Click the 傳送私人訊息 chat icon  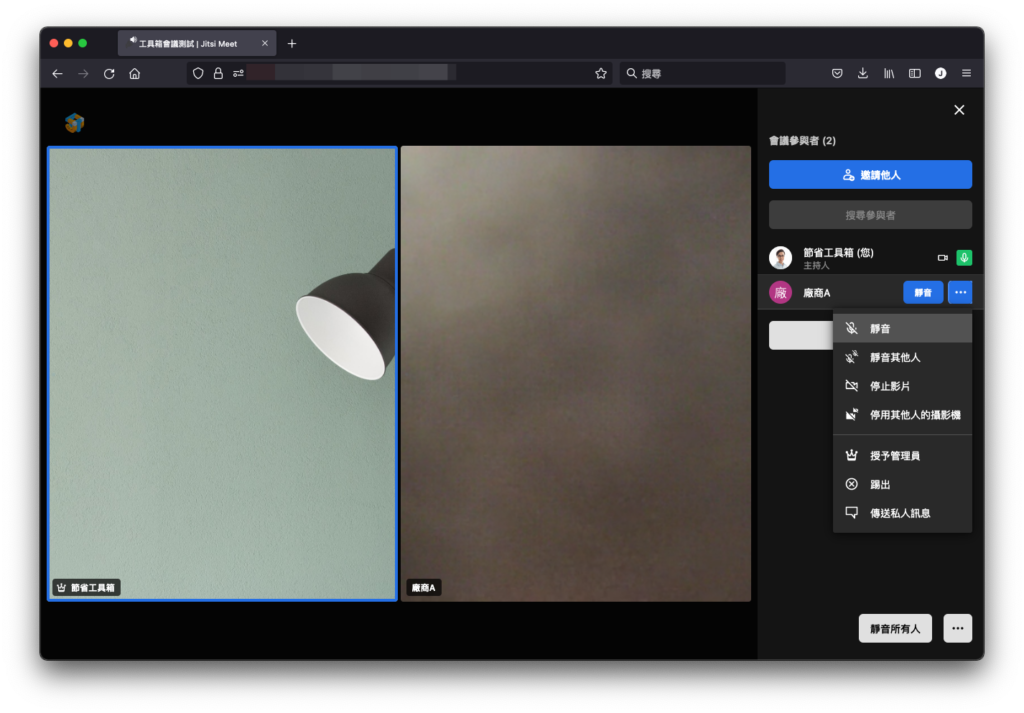tap(852, 513)
